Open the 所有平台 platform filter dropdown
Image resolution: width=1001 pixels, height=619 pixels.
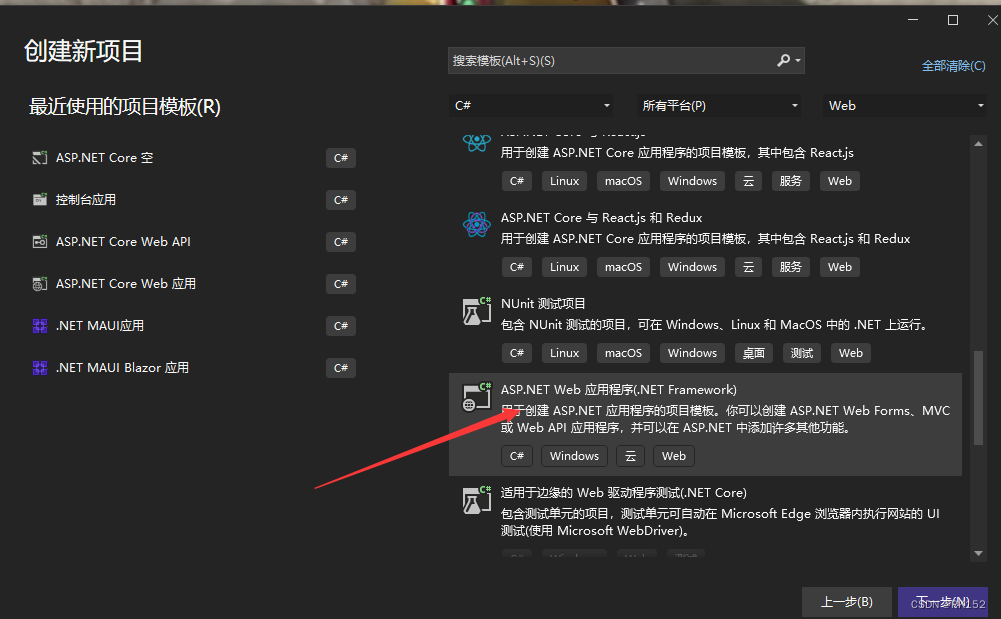pyautogui.click(x=718, y=105)
